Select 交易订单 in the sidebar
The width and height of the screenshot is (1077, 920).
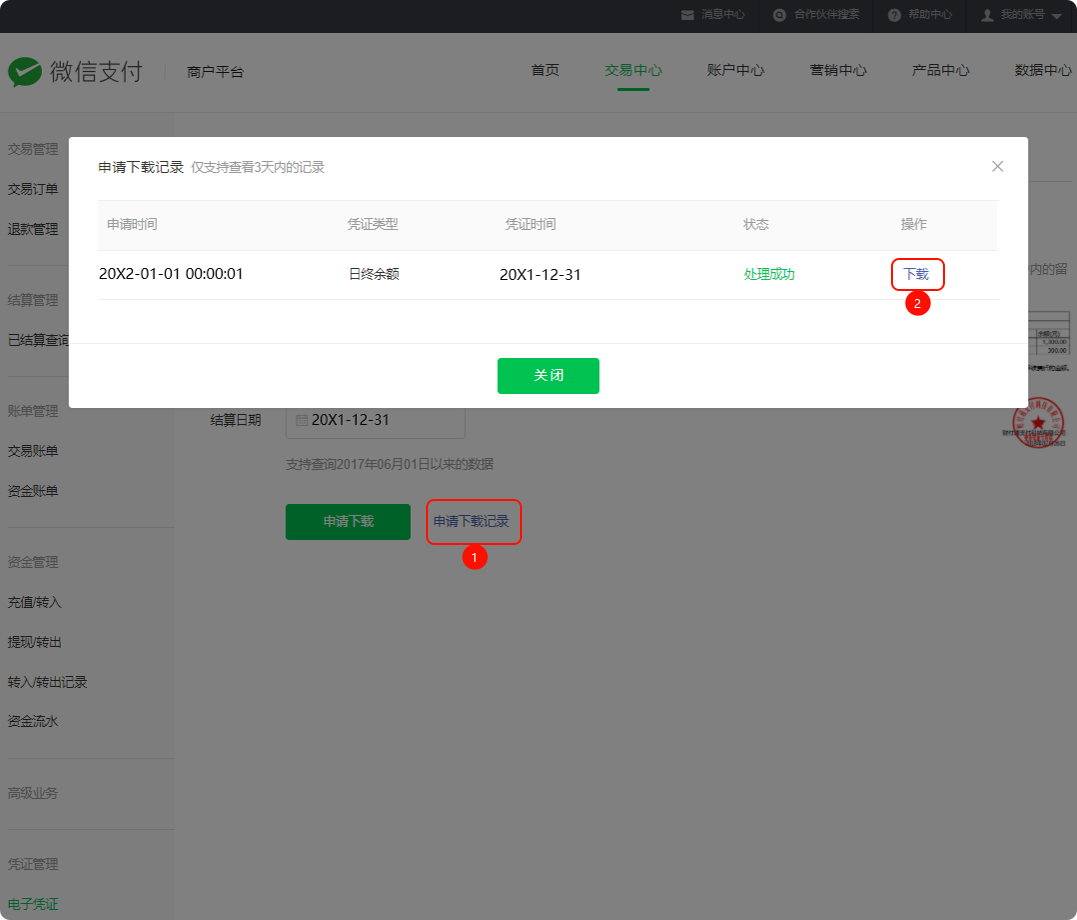pyautogui.click(x=33, y=189)
